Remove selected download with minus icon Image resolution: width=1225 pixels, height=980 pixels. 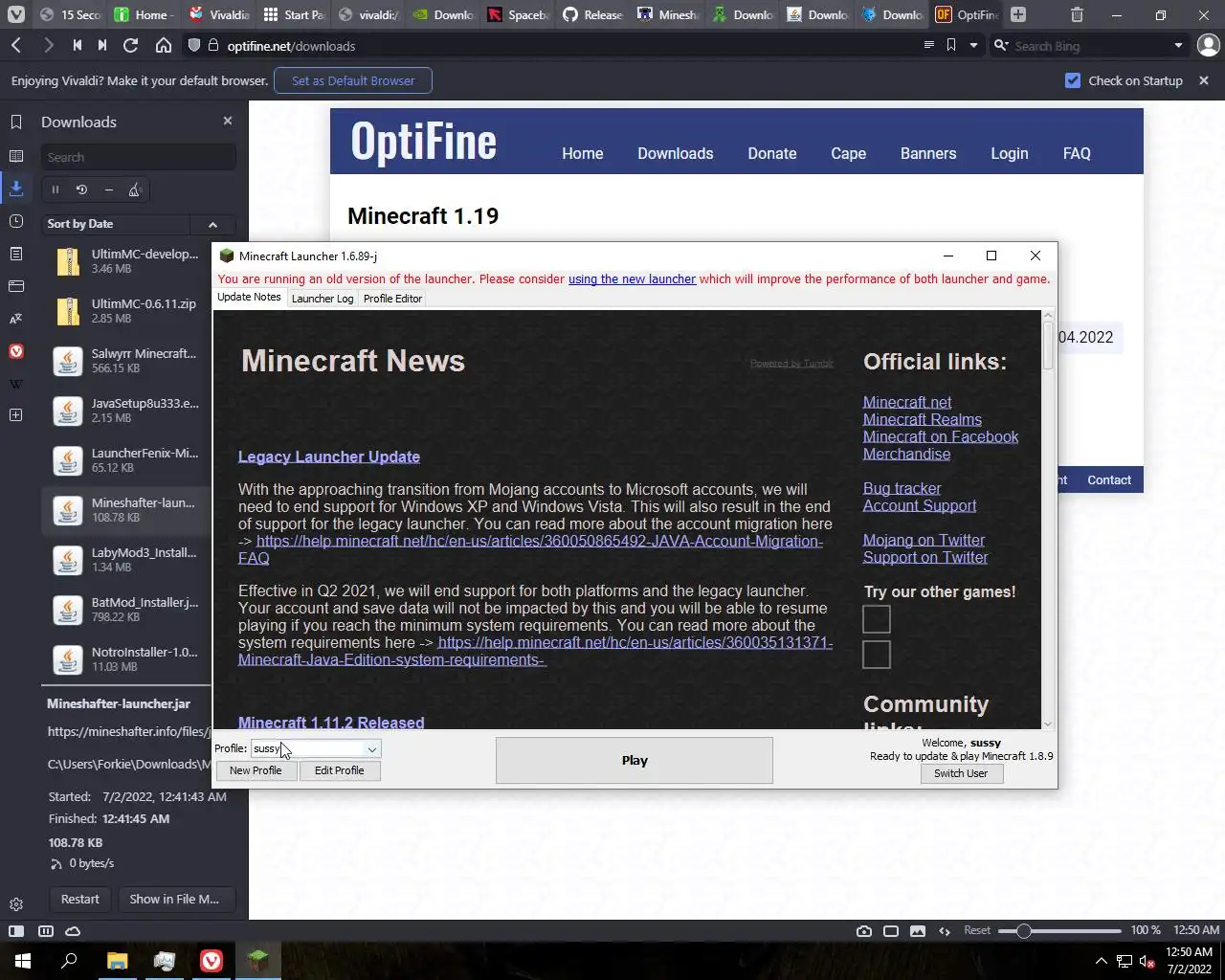point(109,189)
